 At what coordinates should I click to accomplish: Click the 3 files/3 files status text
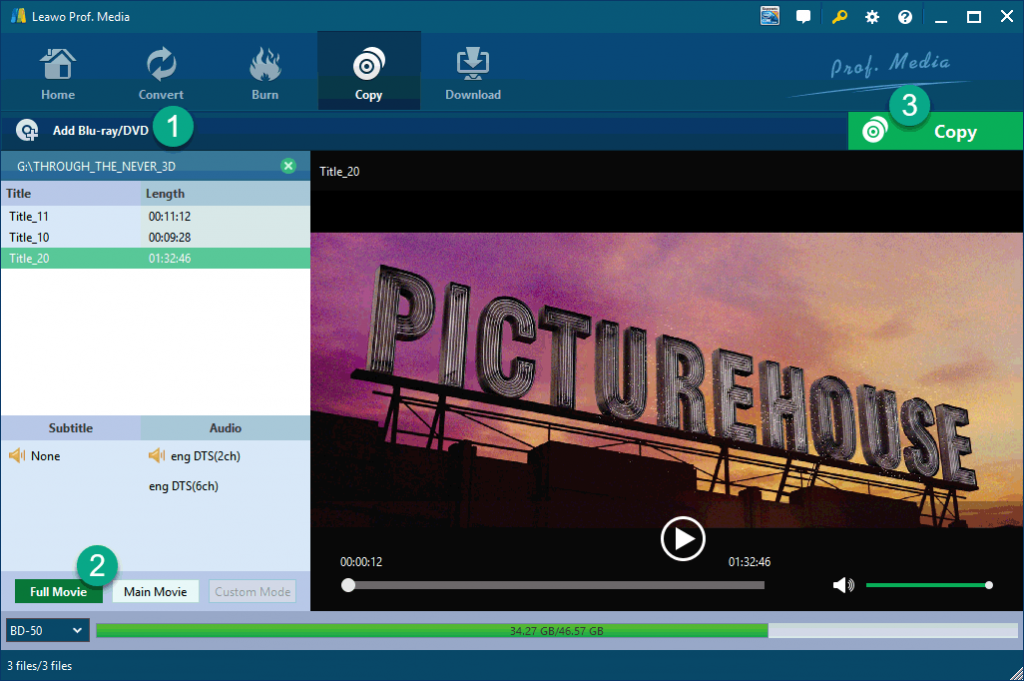[x=39, y=666]
